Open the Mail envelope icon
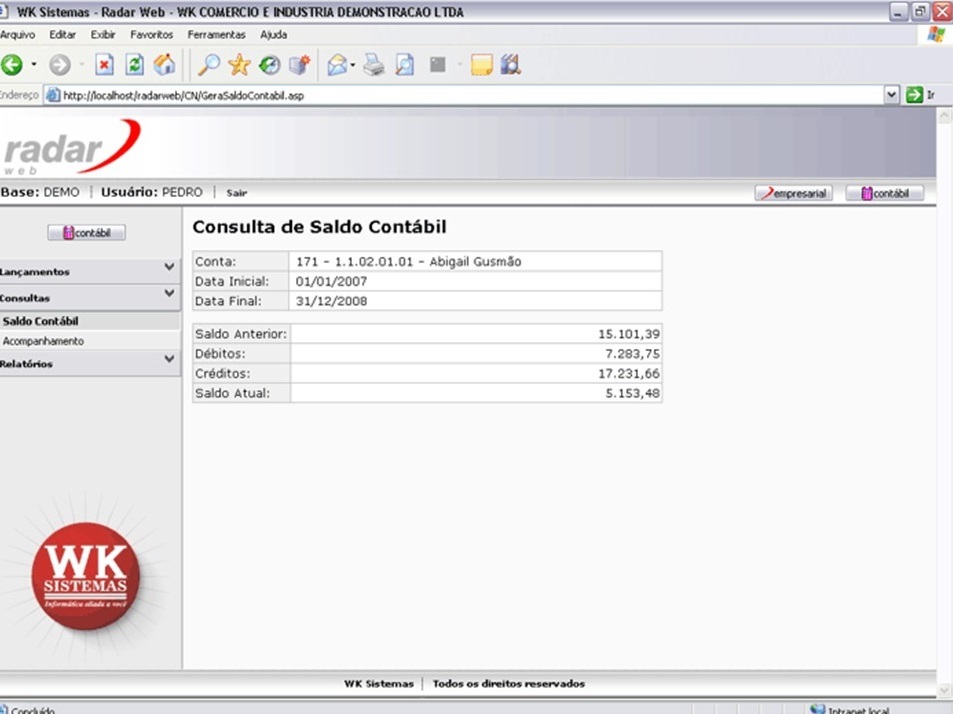Viewport: 953px width, 714px height. (338, 66)
